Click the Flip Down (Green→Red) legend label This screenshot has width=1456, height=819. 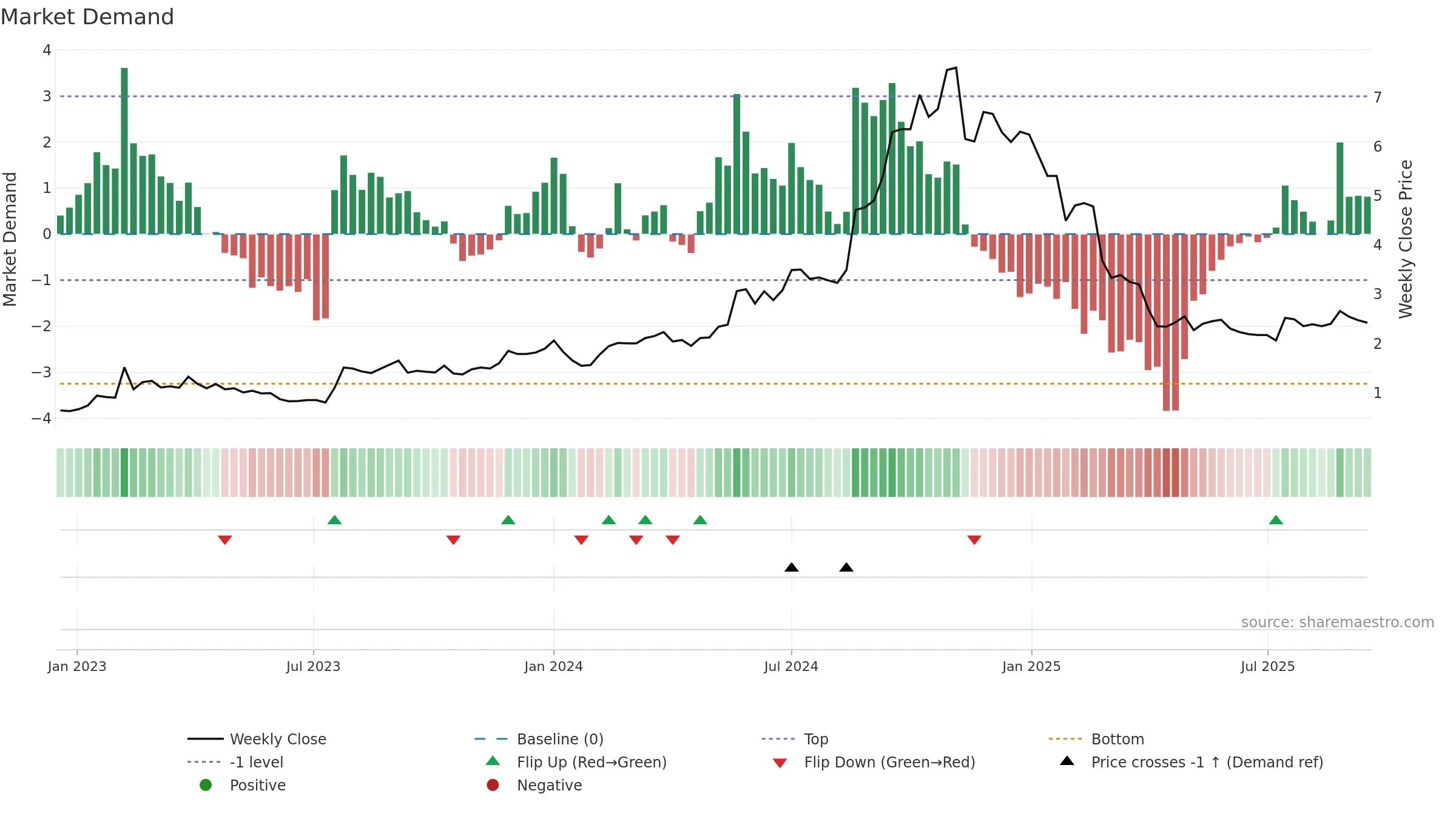[889, 762]
